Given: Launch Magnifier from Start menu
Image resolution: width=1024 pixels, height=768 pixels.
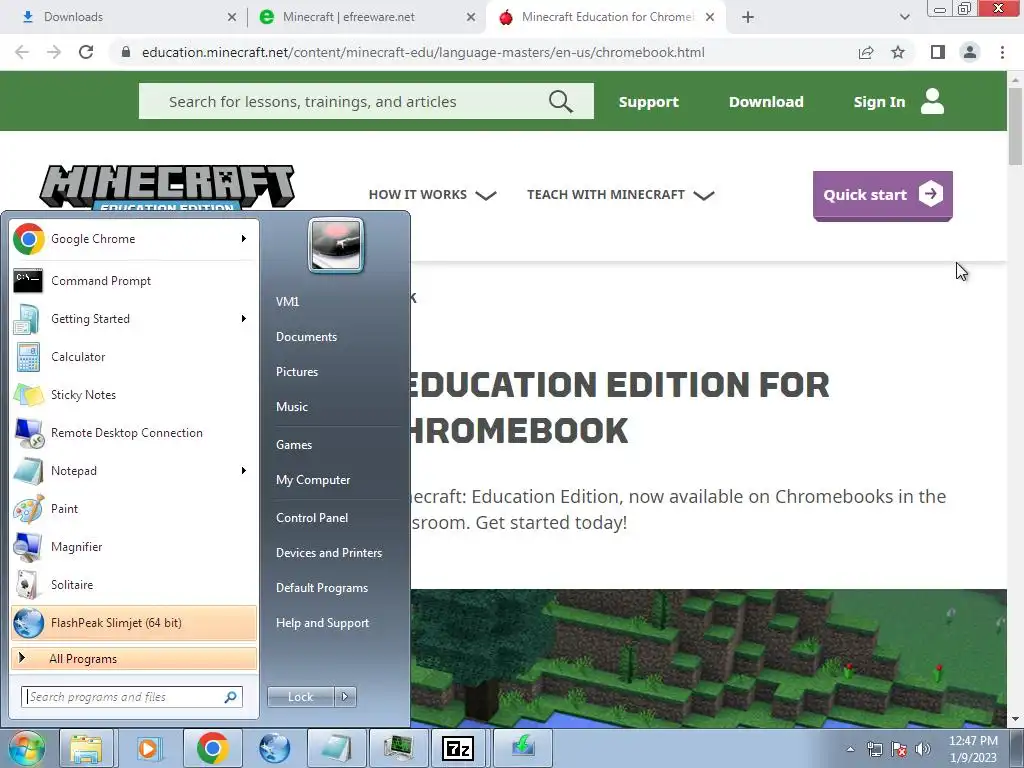Looking at the screenshot, I should click(x=133, y=547).
